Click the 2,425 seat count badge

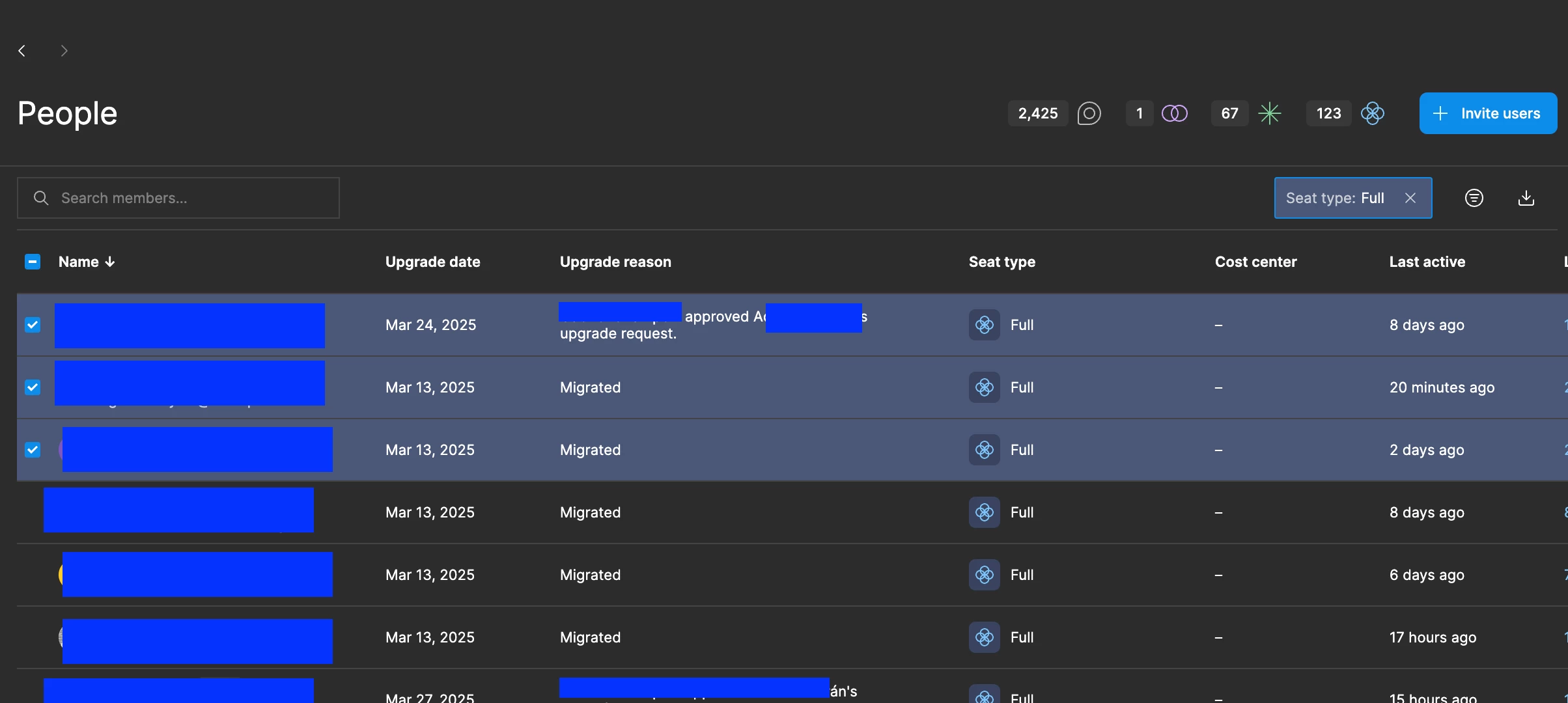(1038, 113)
